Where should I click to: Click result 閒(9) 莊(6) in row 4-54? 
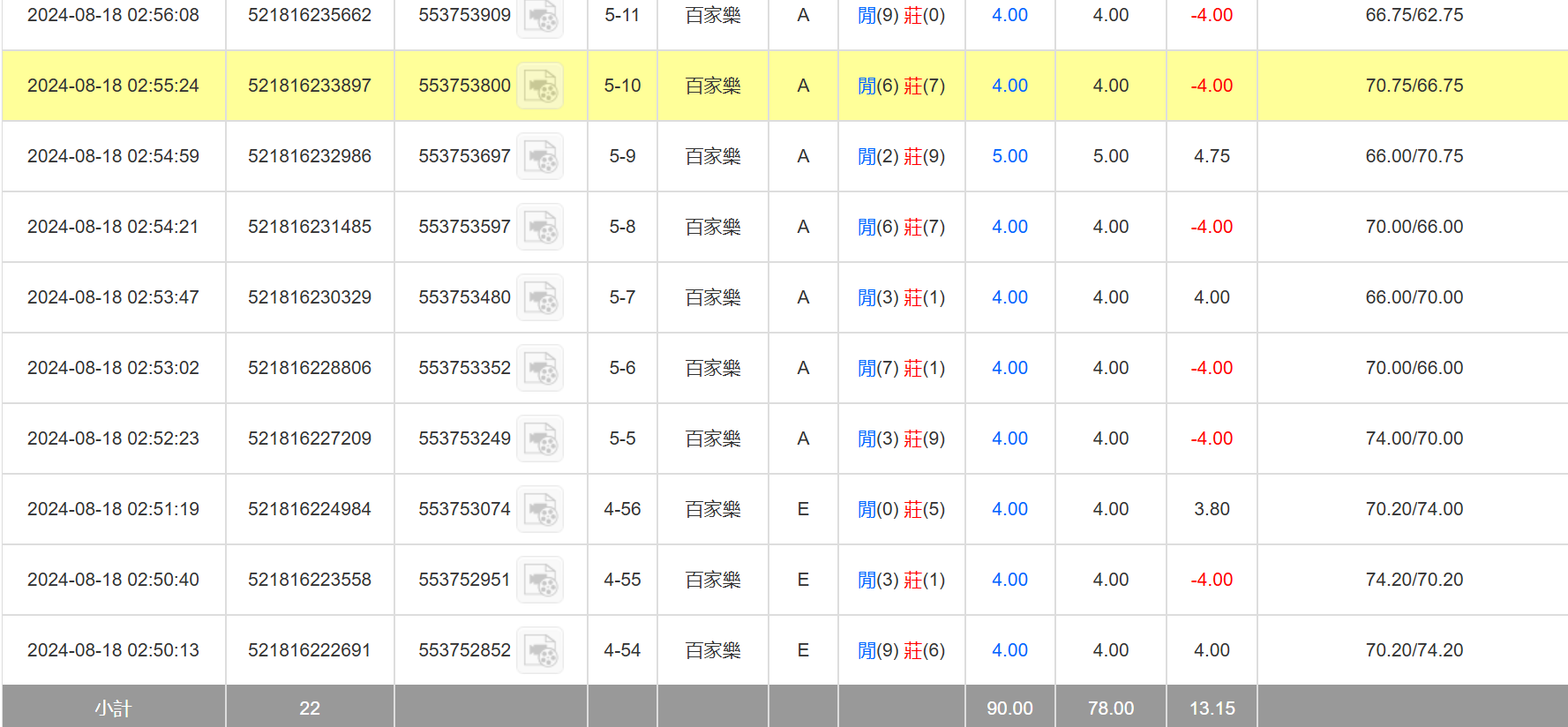pos(901,650)
